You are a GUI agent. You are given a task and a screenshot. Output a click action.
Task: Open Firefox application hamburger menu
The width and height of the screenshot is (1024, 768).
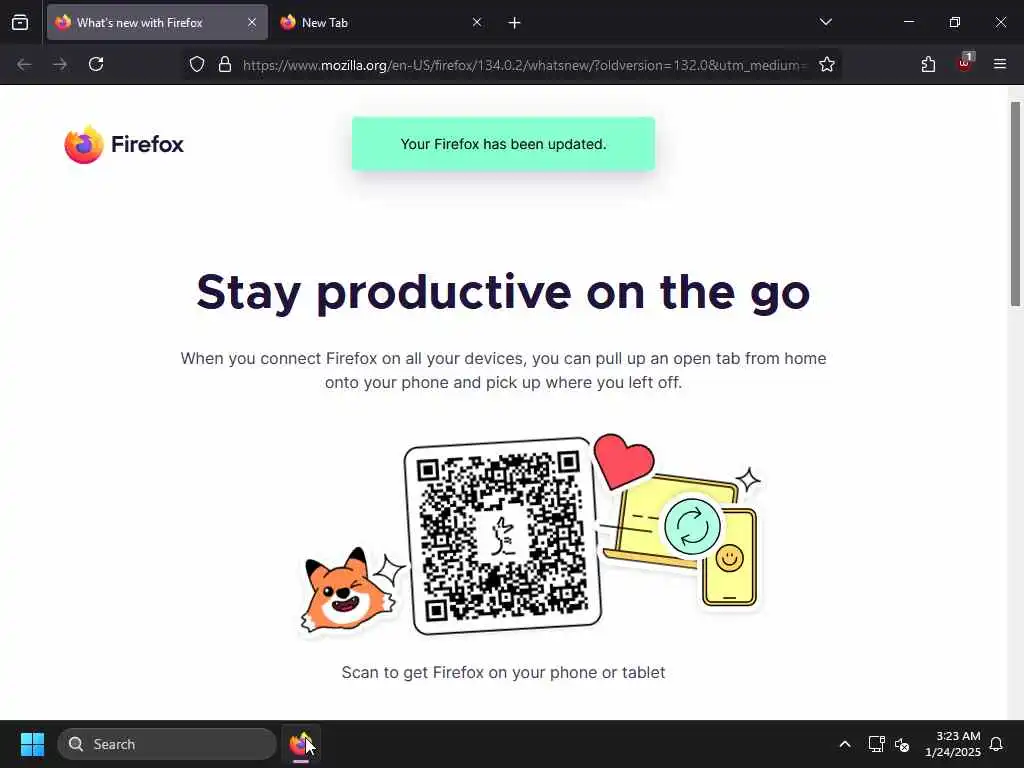tap(1000, 64)
